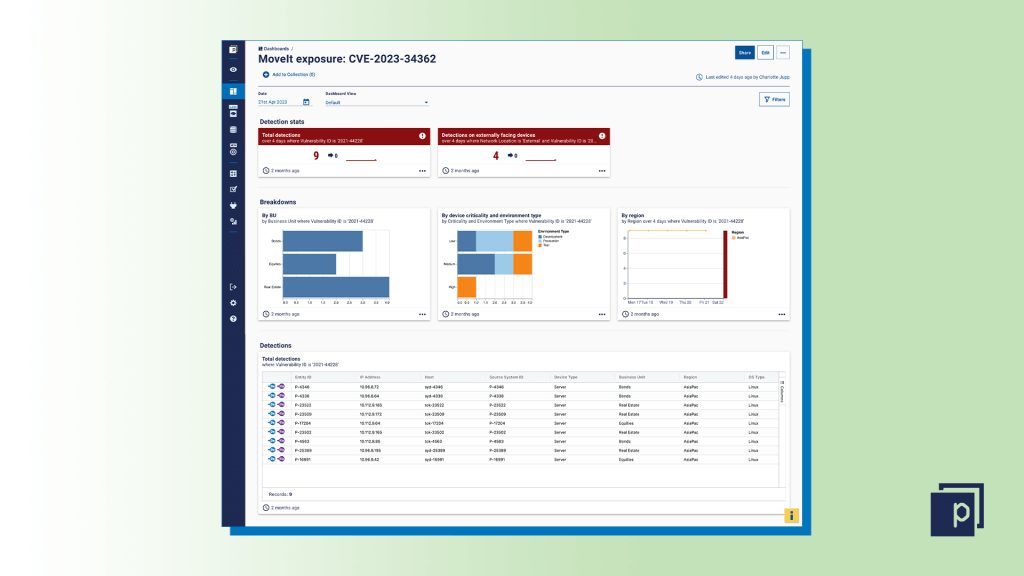Click the Share button

pyautogui.click(x=744, y=53)
